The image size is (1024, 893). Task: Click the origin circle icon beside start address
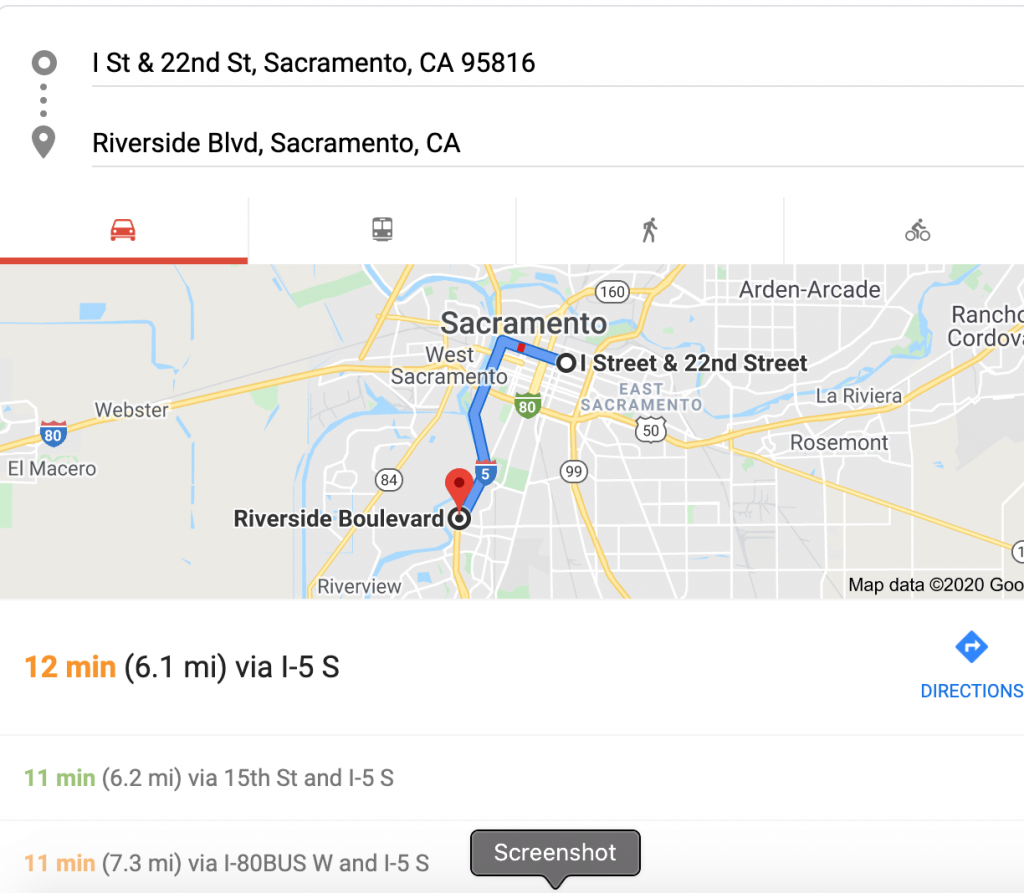tap(44, 64)
